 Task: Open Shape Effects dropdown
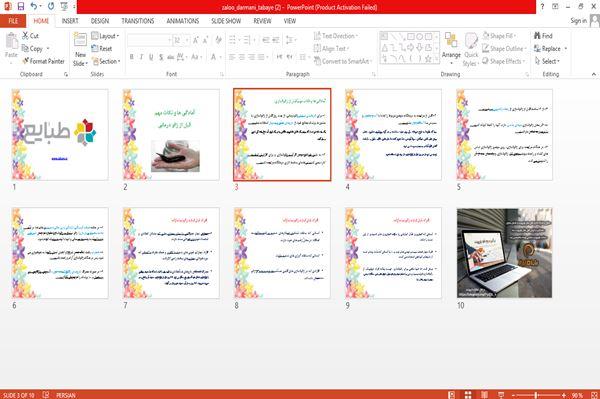[504, 61]
